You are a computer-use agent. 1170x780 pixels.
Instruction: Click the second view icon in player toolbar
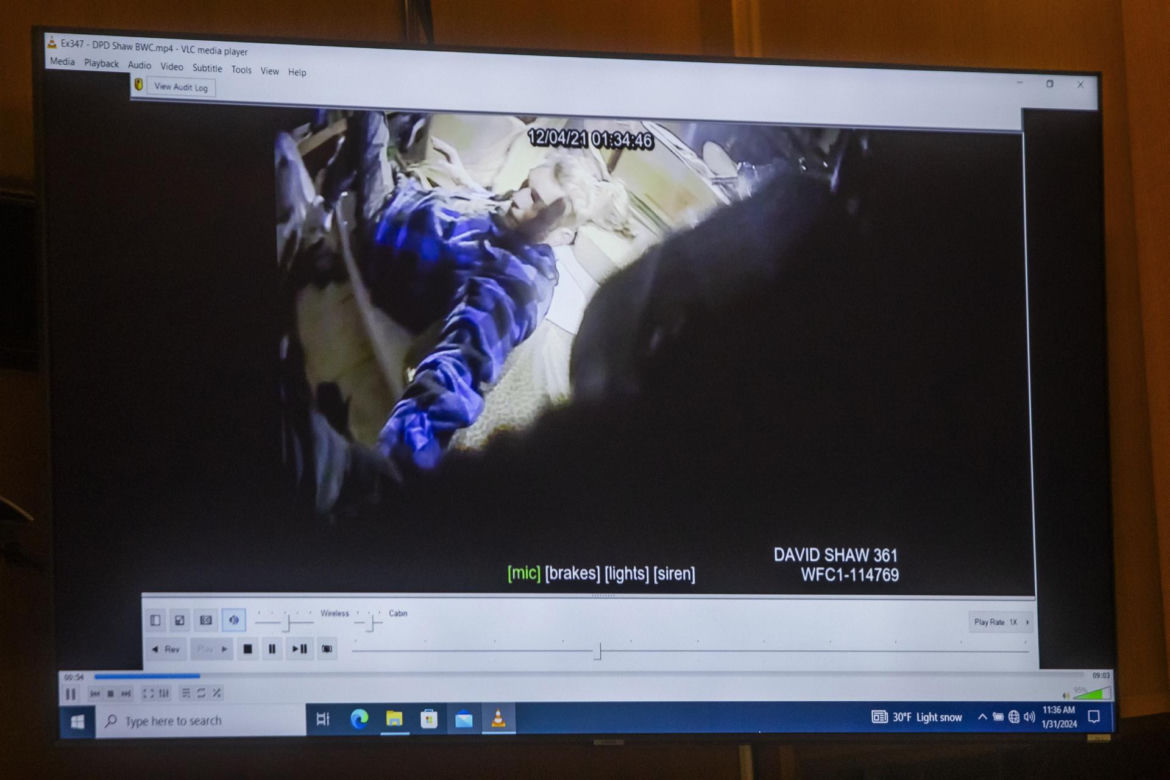(x=180, y=620)
